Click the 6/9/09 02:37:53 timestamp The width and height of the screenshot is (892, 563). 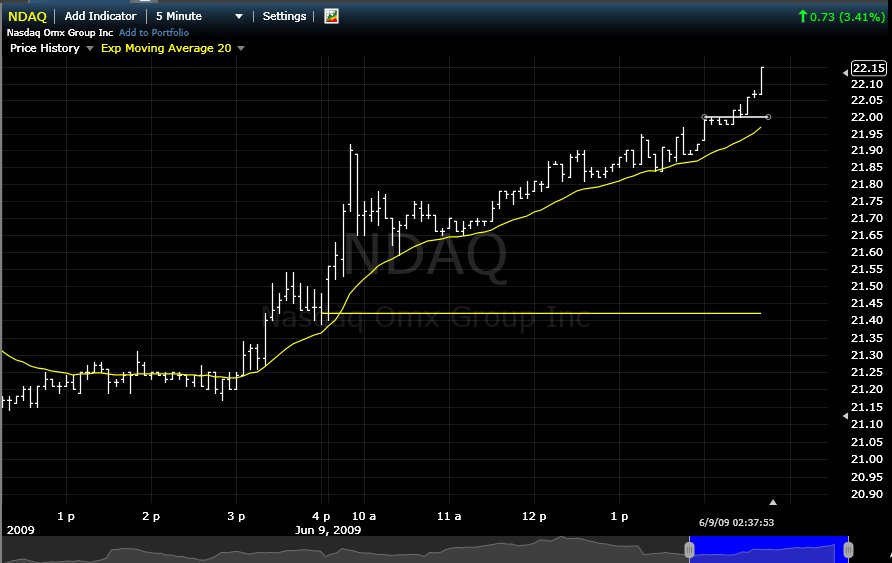[736, 522]
